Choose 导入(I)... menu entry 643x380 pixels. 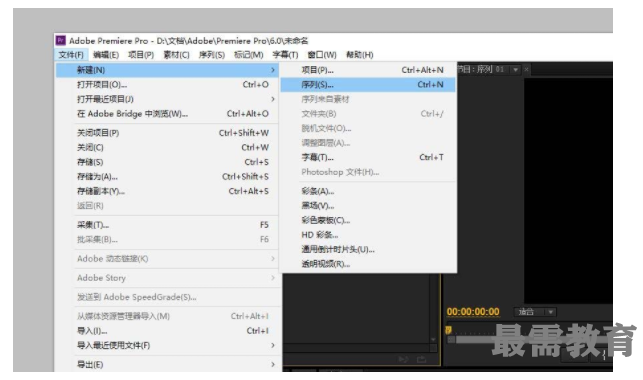[167, 331]
